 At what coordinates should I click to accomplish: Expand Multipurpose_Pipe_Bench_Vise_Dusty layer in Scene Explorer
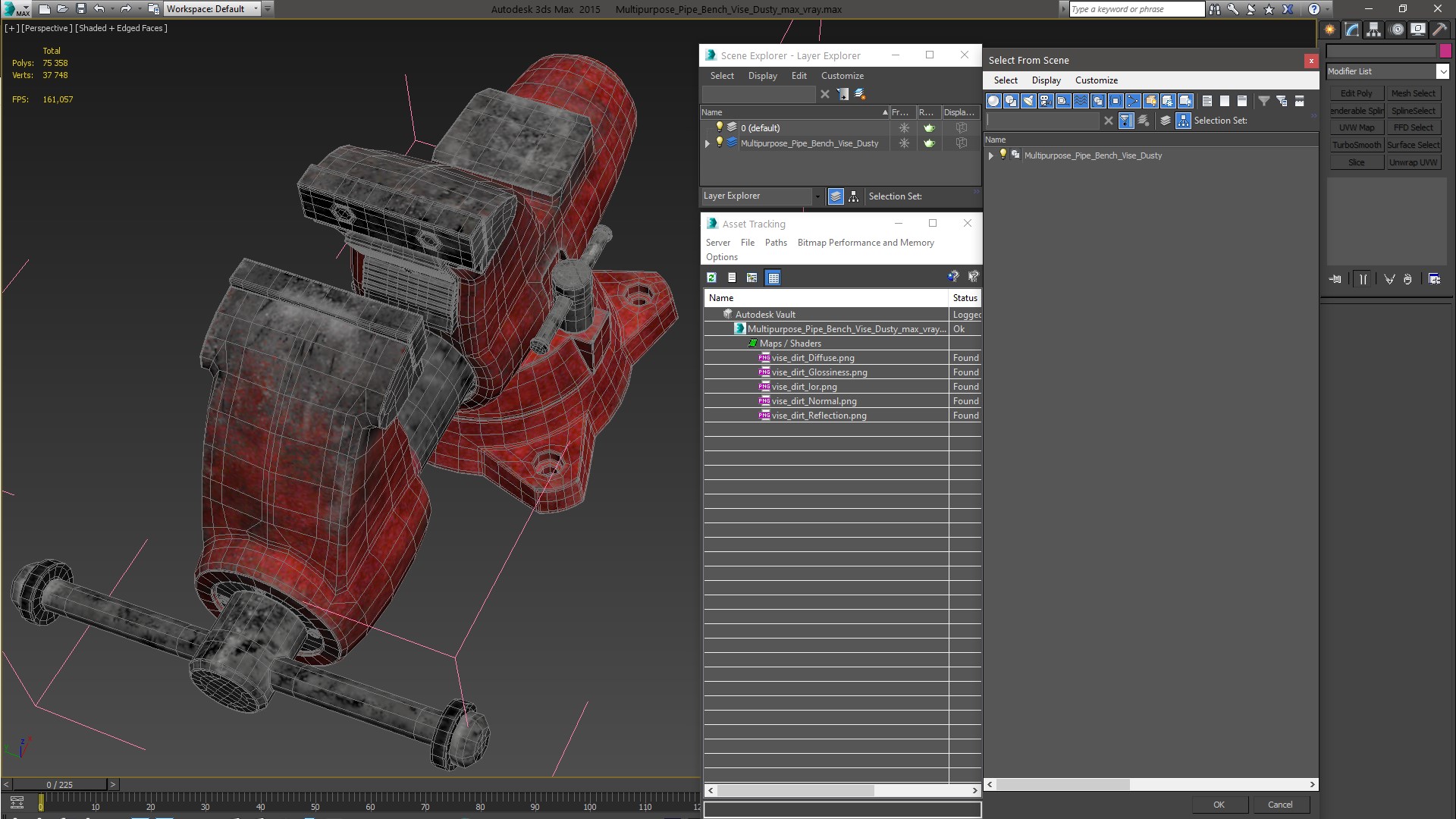click(708, 143)
